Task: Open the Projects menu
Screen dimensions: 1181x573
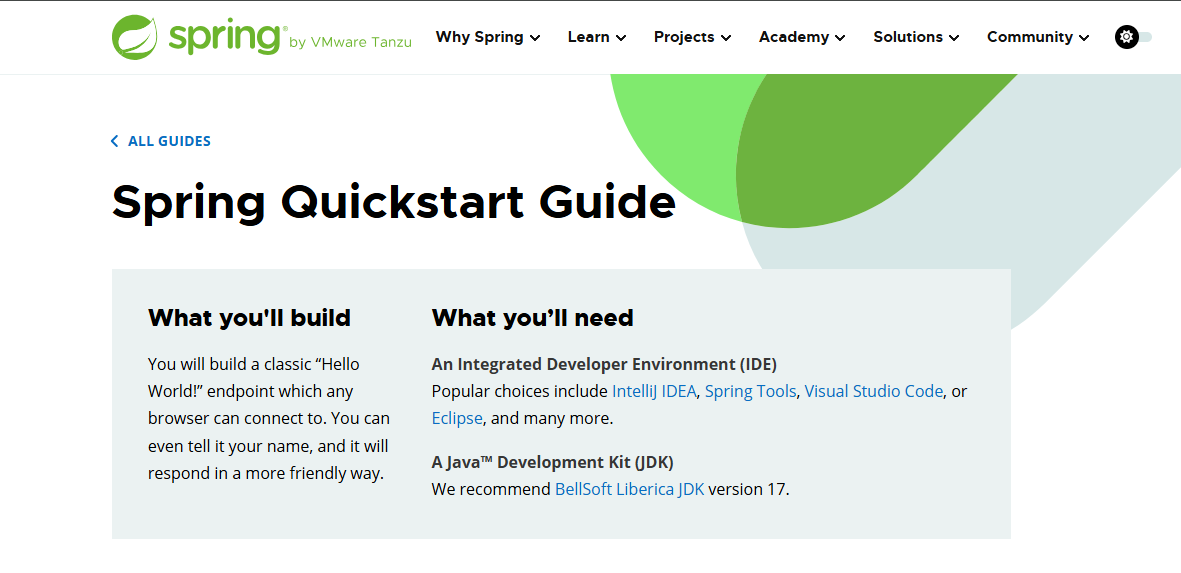Action: coord(692,37)
